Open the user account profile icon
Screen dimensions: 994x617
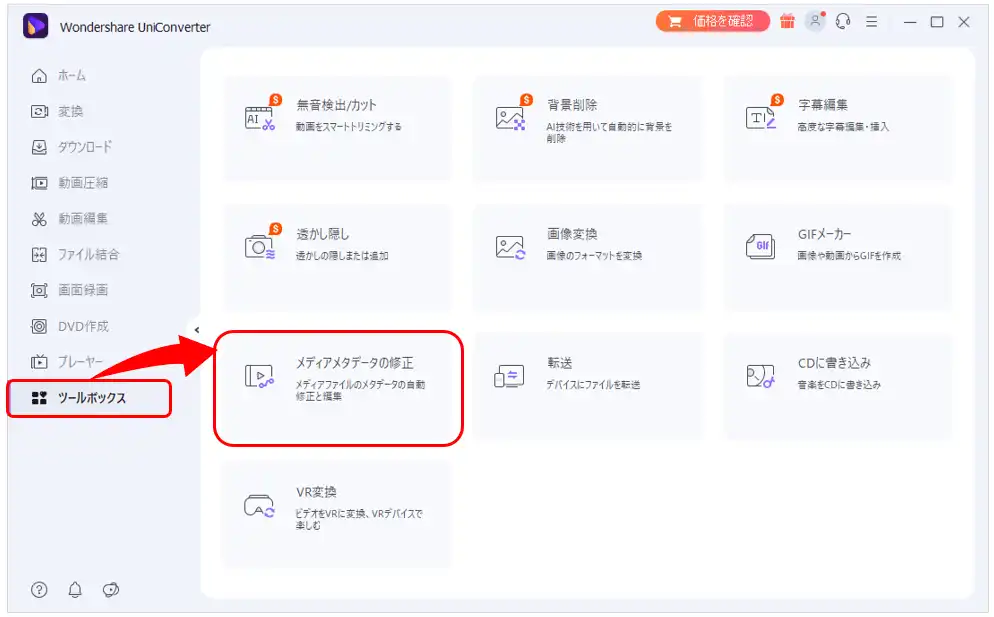point(815,22)
